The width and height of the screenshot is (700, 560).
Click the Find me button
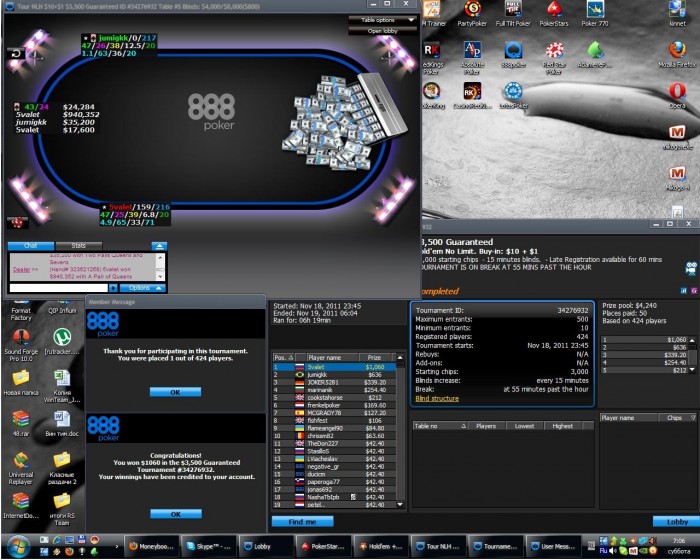click(x=302, y=522)
